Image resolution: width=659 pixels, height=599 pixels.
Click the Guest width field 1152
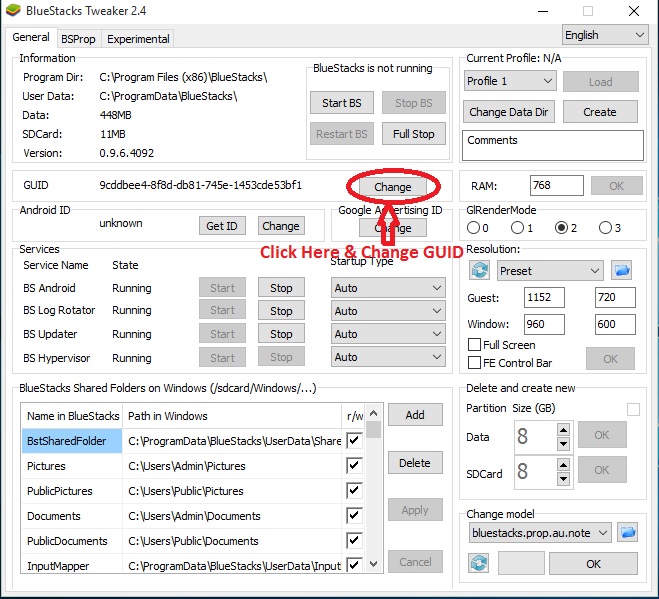tap(544, 298)
